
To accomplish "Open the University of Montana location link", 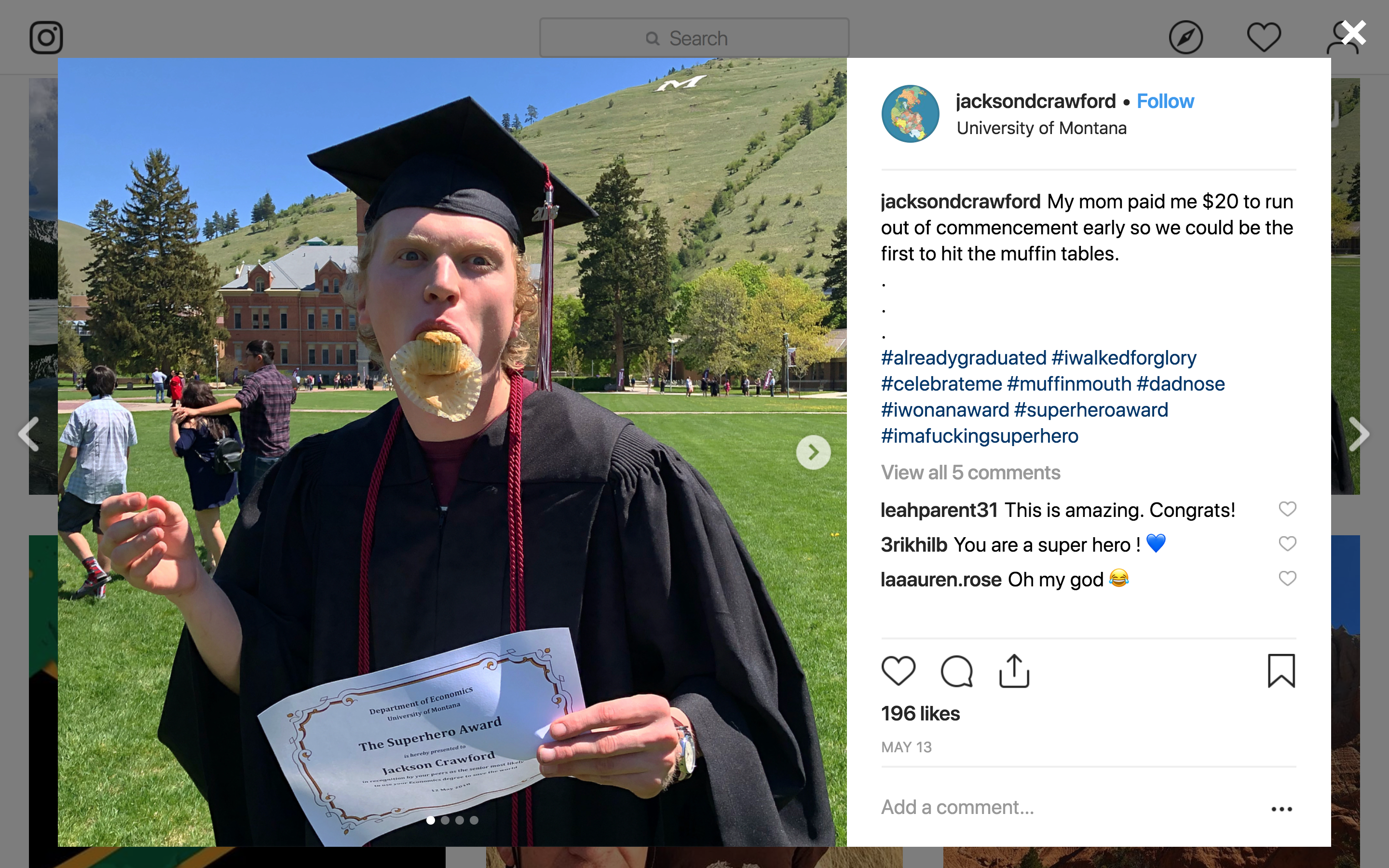I will (1041, 128).
